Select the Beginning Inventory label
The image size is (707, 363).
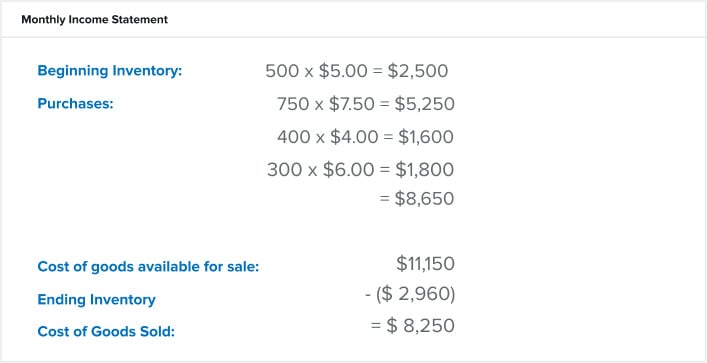click(x=110, y=71)
